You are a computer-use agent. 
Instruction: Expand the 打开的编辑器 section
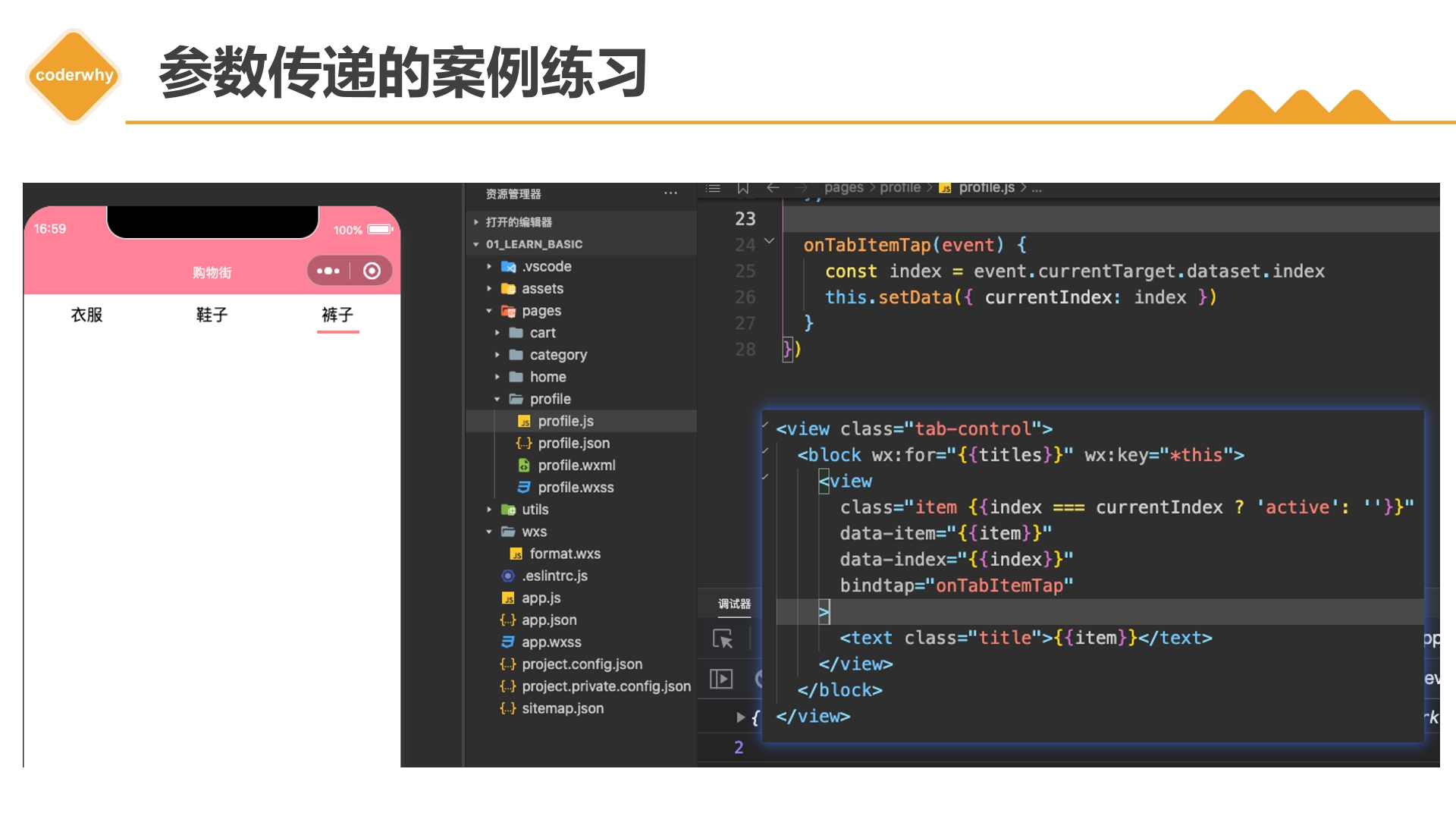click(x=519, y=222)
